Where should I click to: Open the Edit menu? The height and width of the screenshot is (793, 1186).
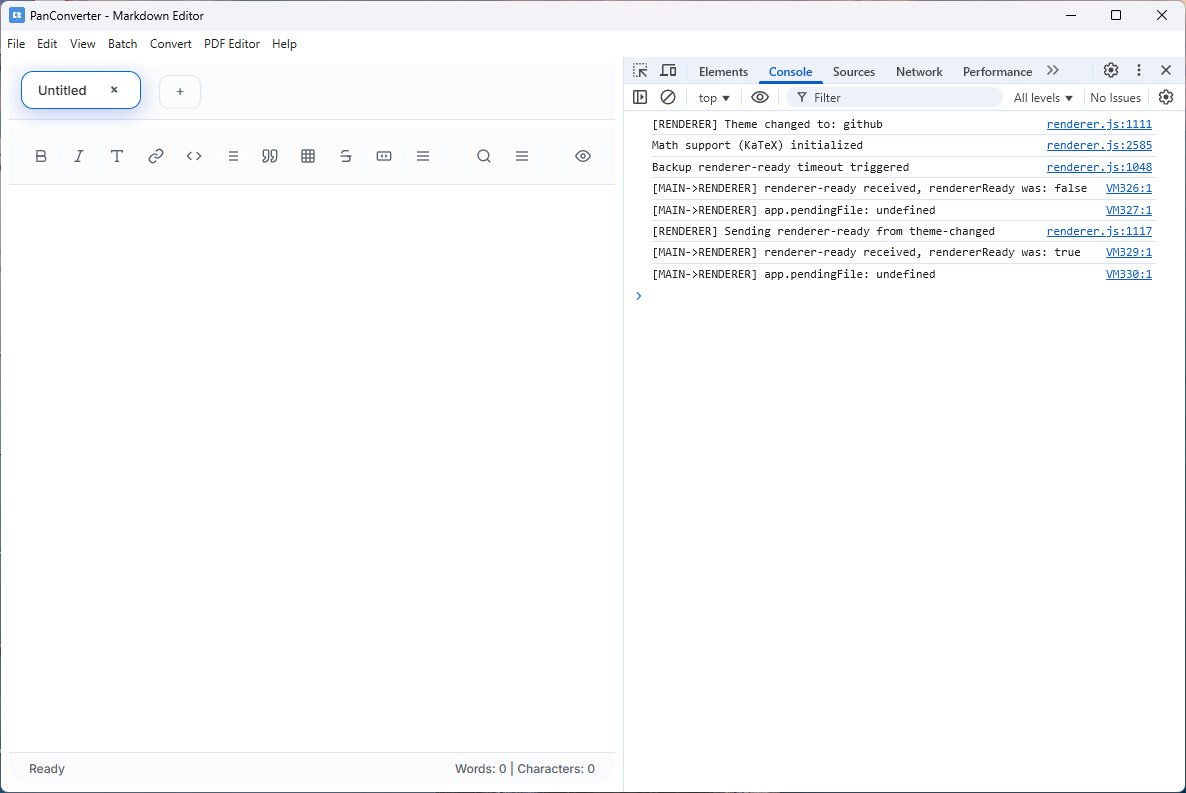pos(47,44)
